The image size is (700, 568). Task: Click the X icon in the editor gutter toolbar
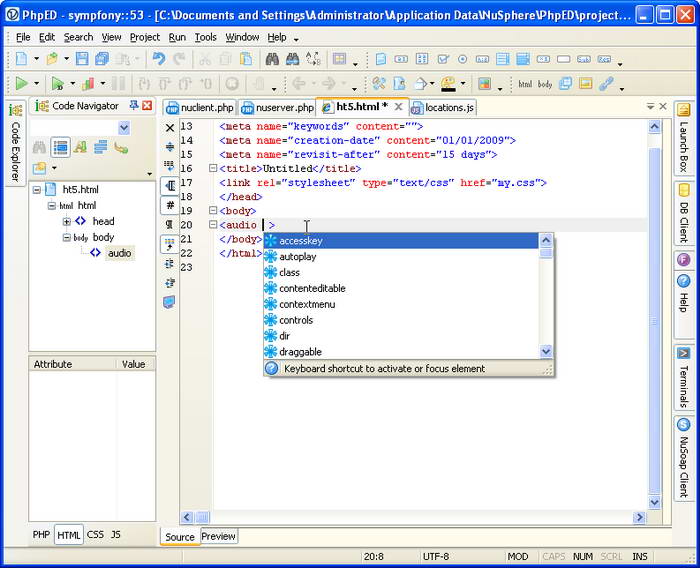pyautogui.click(x=170, y=128)
